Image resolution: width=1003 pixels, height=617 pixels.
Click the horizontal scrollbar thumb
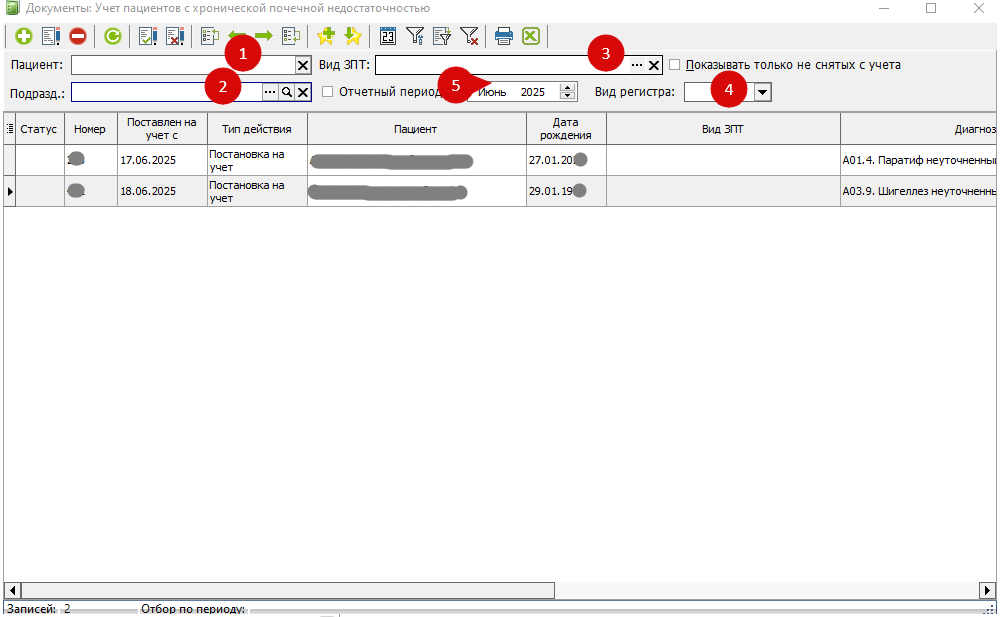[288, 590]
